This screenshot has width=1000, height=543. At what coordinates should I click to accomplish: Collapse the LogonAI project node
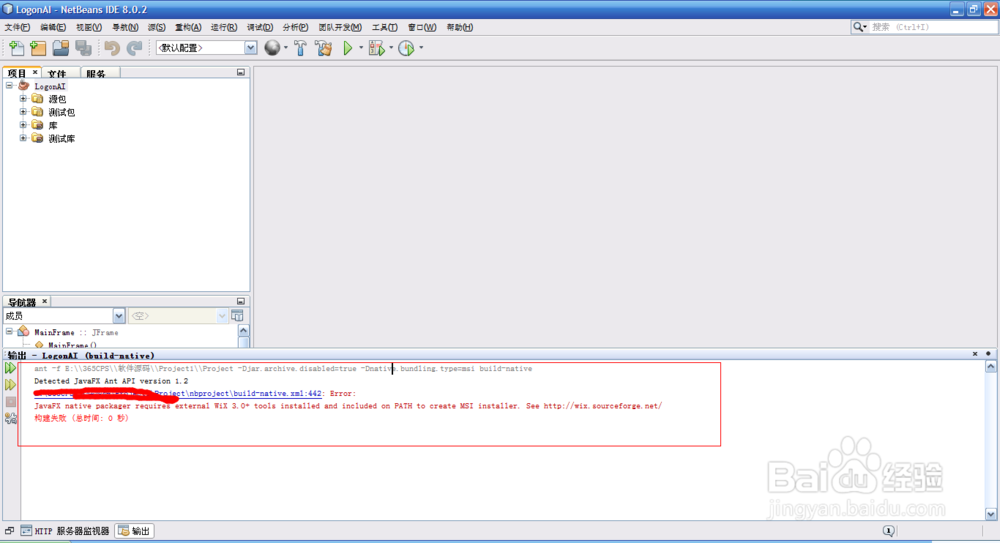click(10, 86)
